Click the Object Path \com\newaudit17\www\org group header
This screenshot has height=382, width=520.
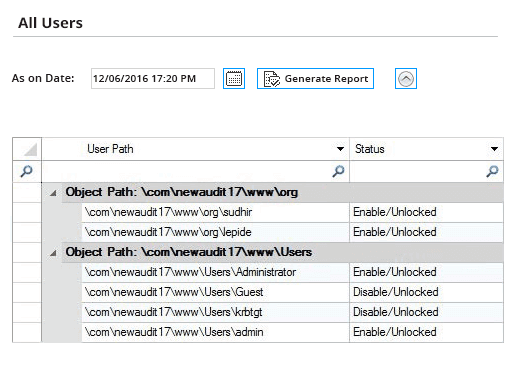coord(282,192)
